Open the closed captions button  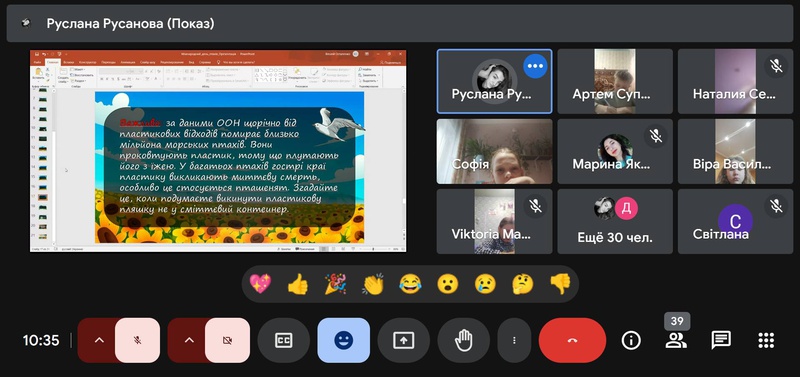click(283, 340)
